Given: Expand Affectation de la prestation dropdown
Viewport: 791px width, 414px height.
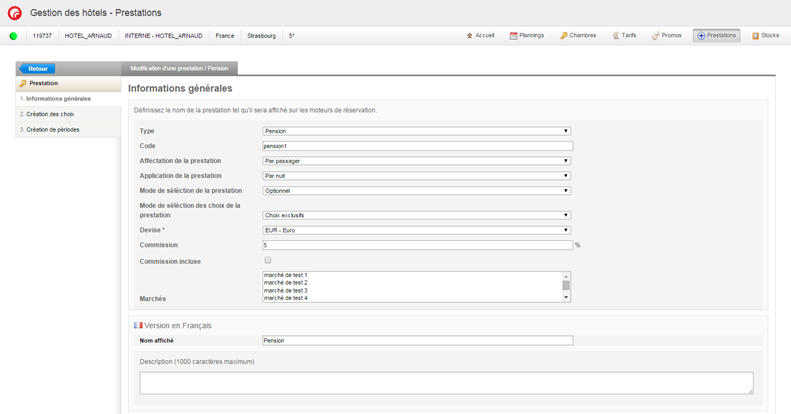Looking at the screenshot, I should (x=416, y=161).
